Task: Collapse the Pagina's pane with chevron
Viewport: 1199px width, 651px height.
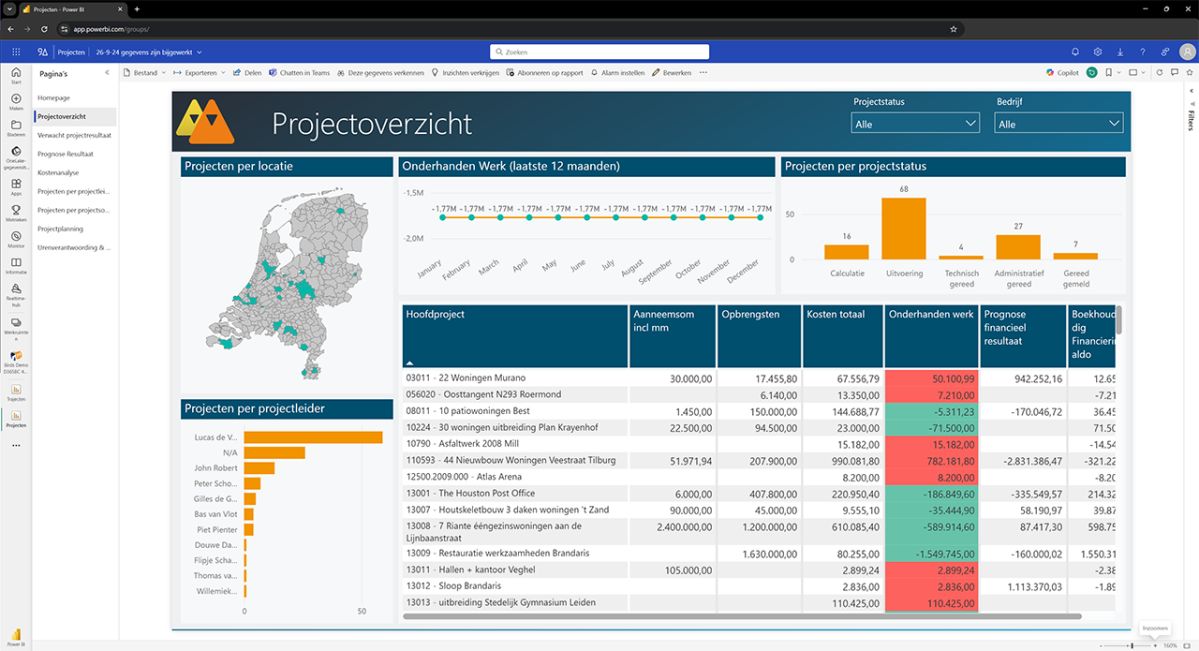Action: (106, 74)
